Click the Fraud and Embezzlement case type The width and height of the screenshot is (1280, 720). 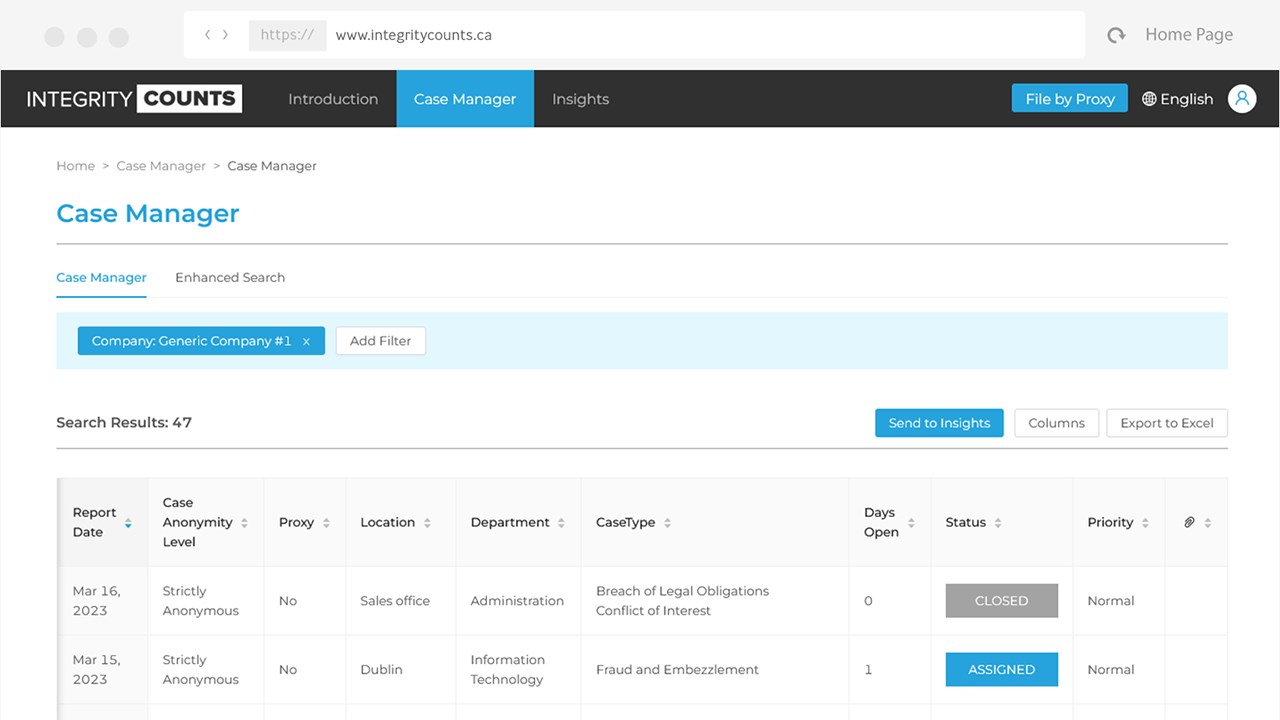point(677,670)
